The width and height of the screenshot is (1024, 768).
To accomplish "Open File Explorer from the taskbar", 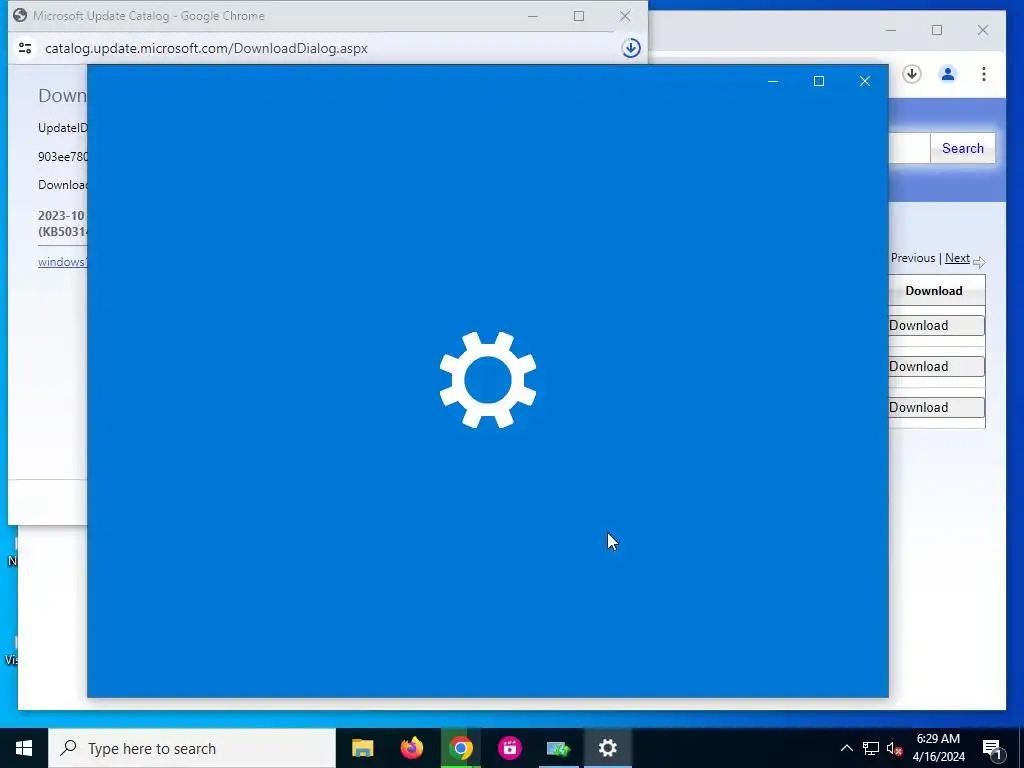I will tap(362, 748).
